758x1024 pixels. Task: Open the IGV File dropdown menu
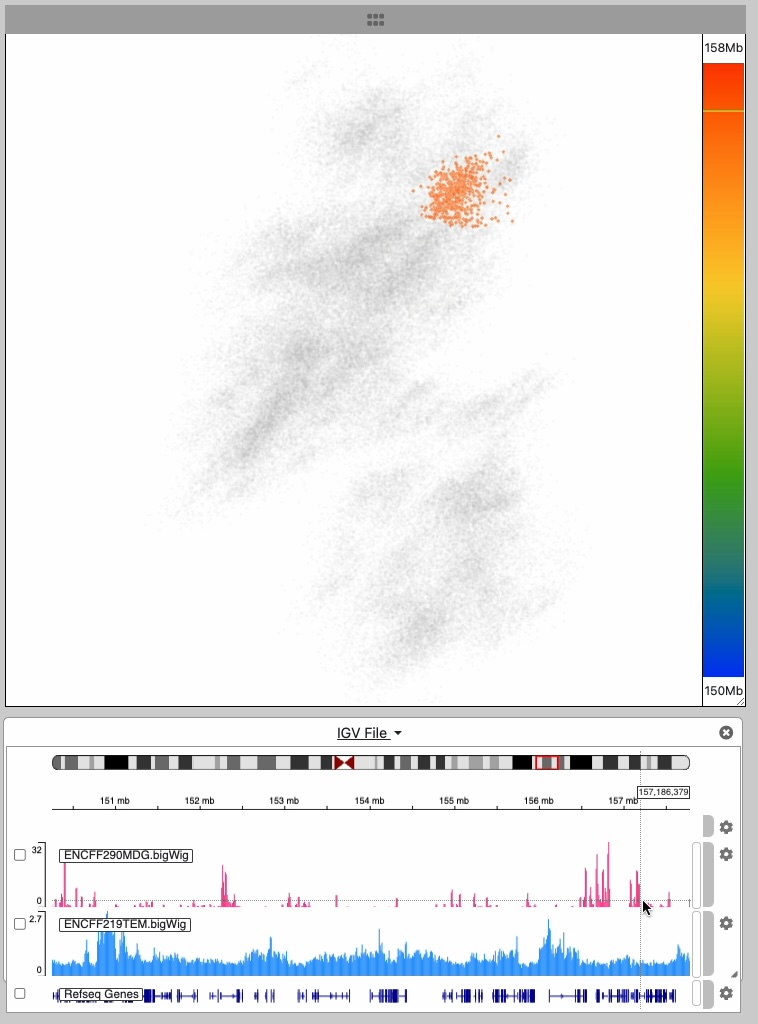point(369,733)
